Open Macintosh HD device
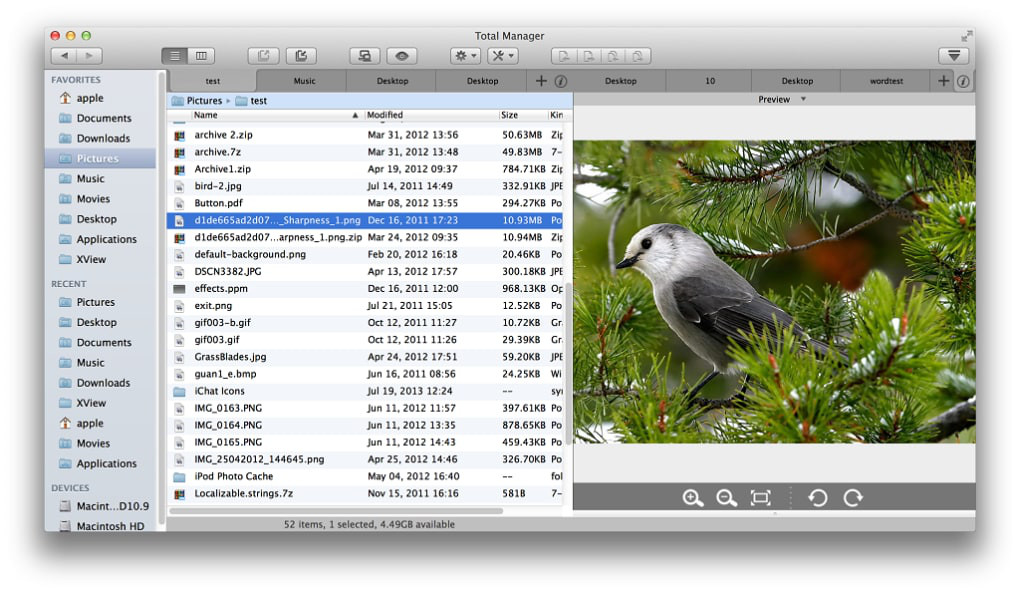1020x593 pixels. click(x=101, y=526)
